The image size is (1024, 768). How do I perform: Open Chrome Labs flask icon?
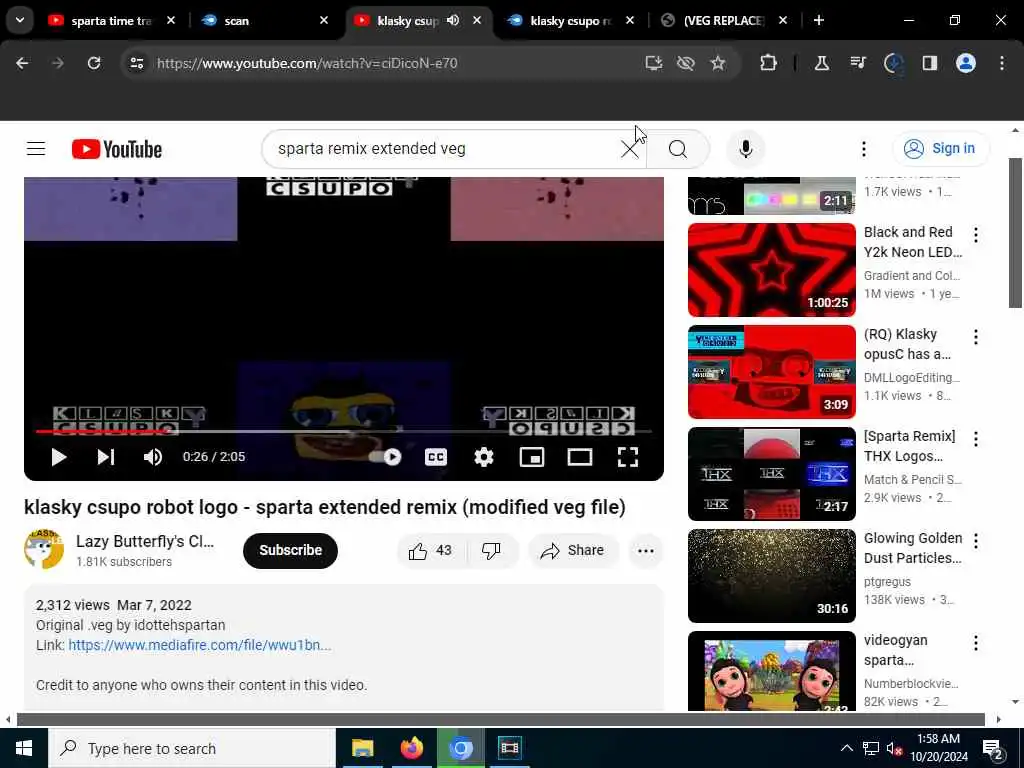822,63
